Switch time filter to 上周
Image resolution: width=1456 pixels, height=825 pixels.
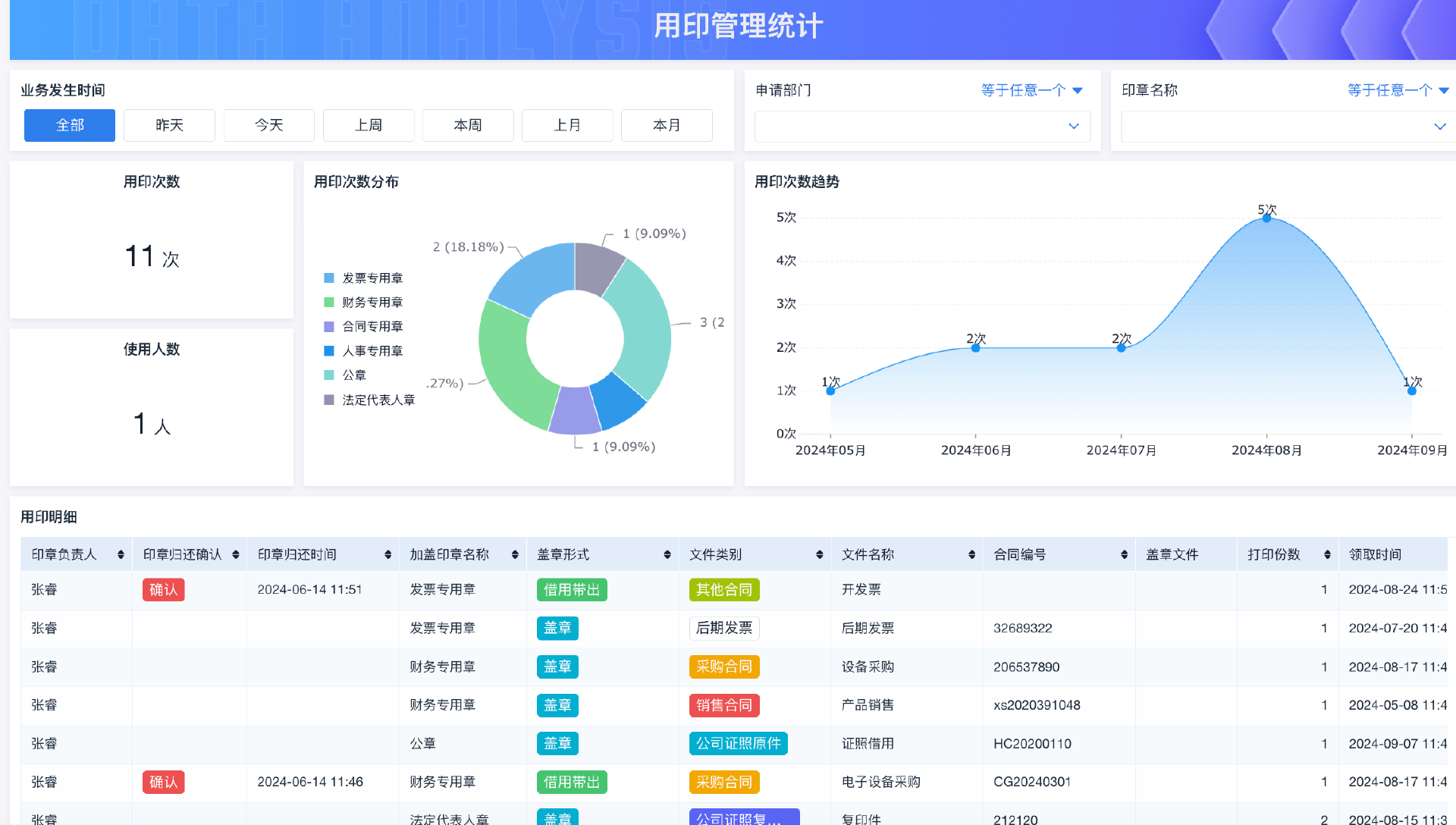pyautogui.click(x=369, y=125)
